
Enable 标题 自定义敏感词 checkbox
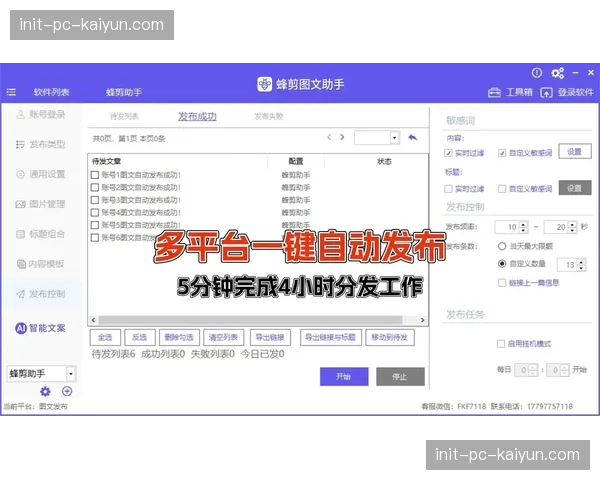pos(502,189)
